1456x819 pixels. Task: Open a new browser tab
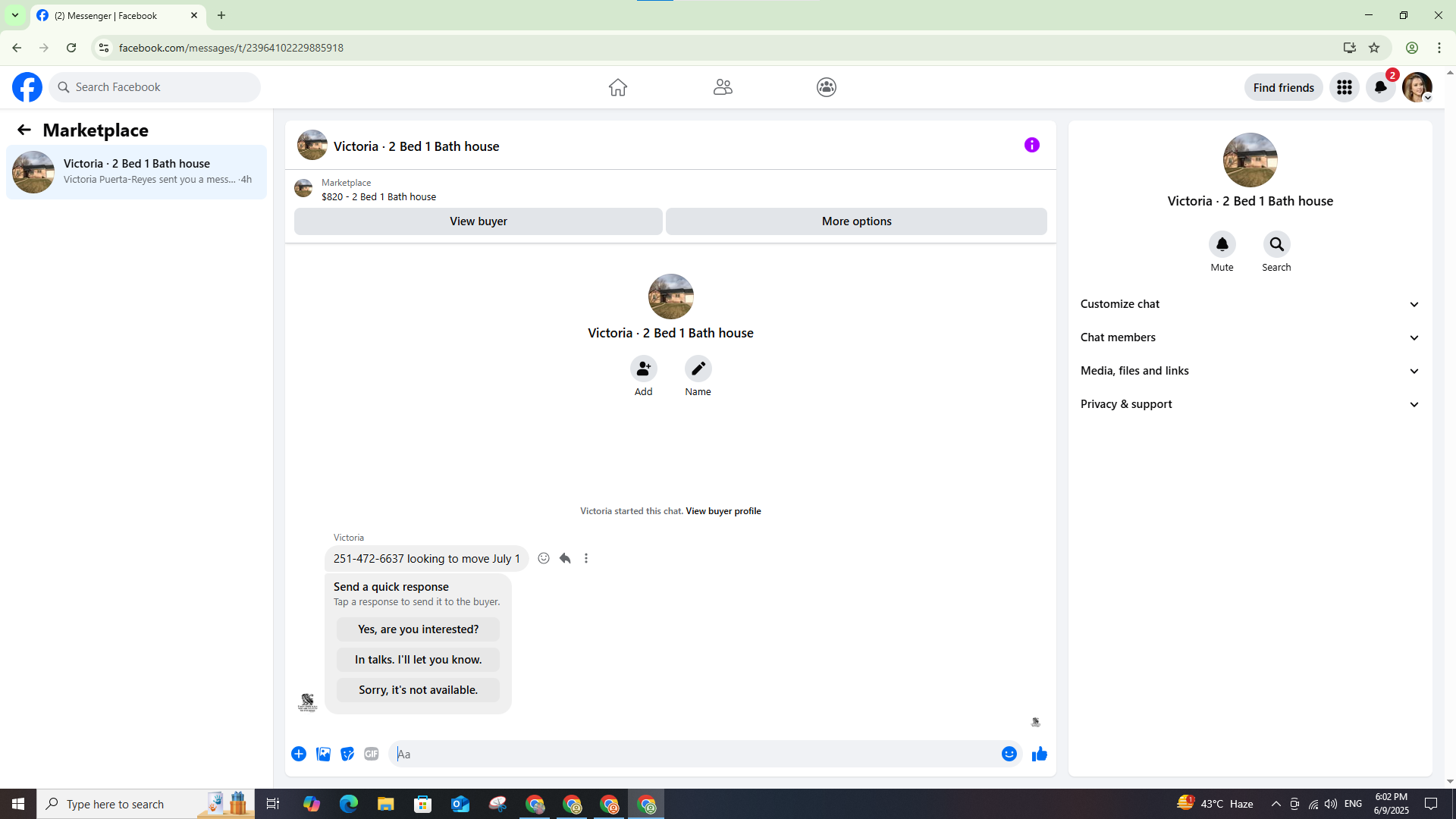tap(221, 15)
